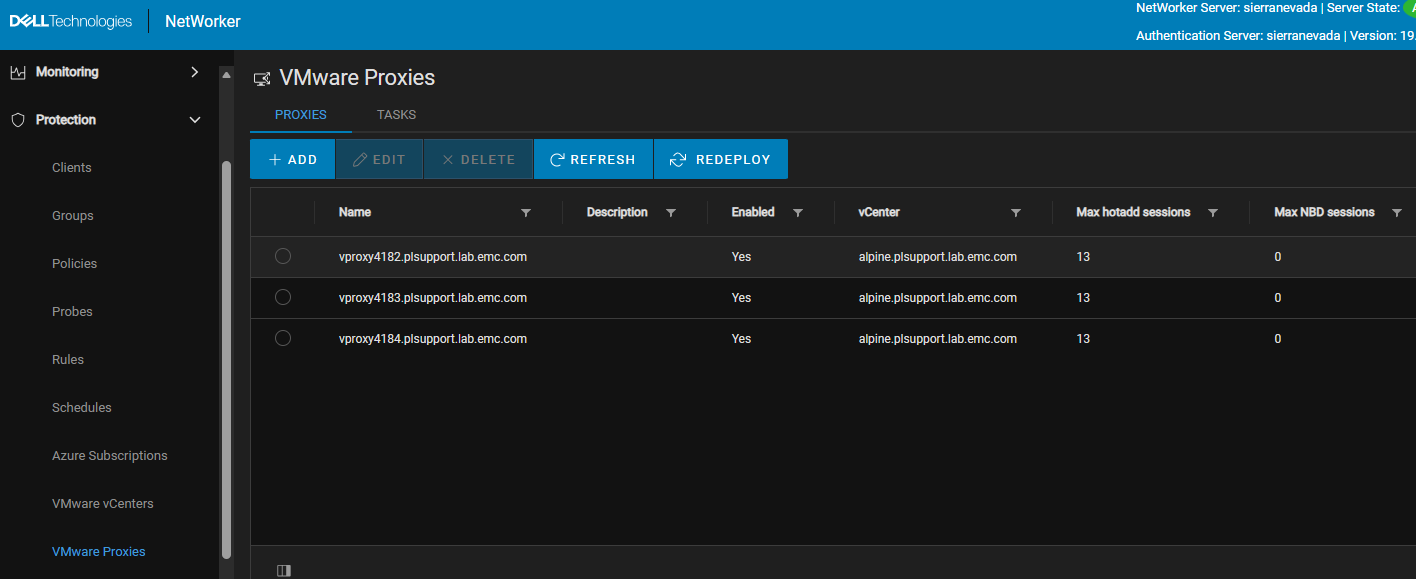Image resolution: width=1416 pixels, height=579 pixels.
Task: Click the DELETE button
Action: 478,159
